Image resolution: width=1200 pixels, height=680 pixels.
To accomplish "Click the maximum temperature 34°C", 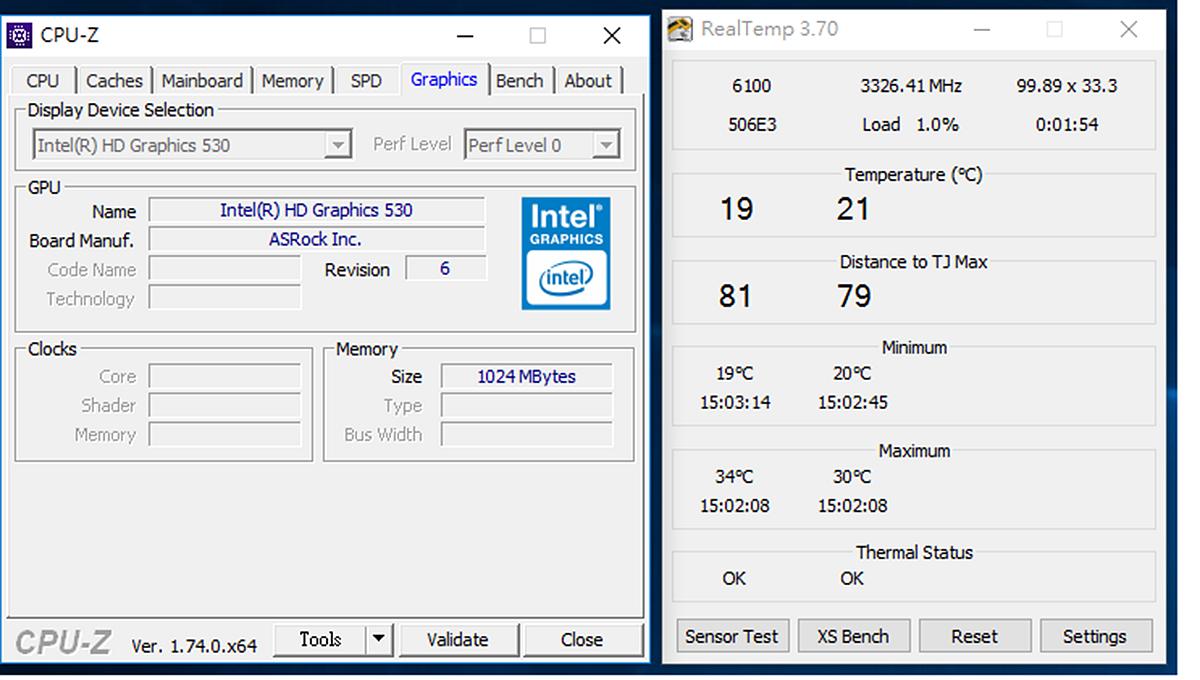I will [735, 477].
